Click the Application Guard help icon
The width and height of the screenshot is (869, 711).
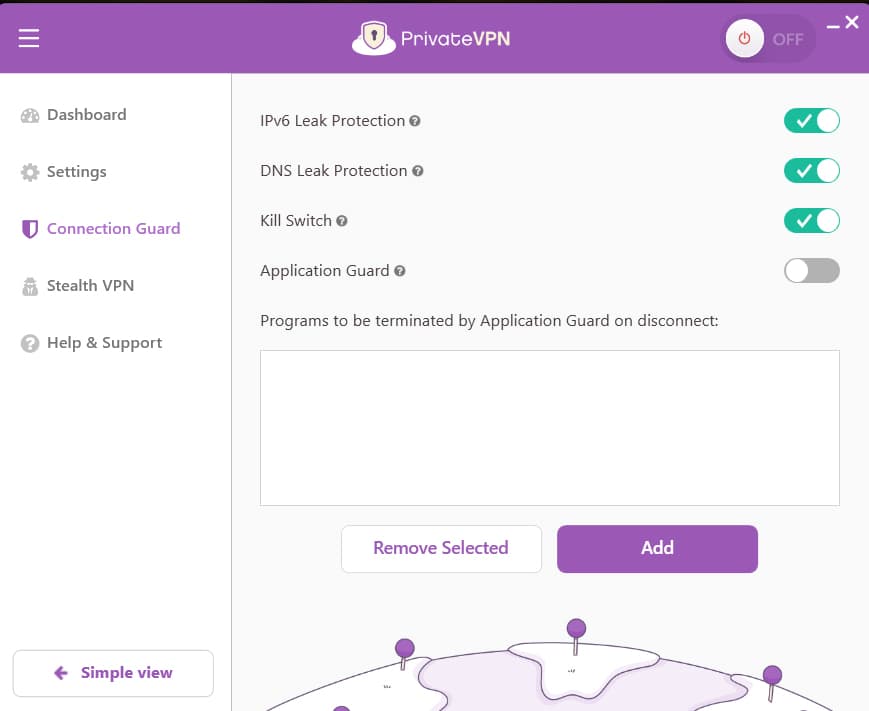pyautogui.click(x=400, y=271)
